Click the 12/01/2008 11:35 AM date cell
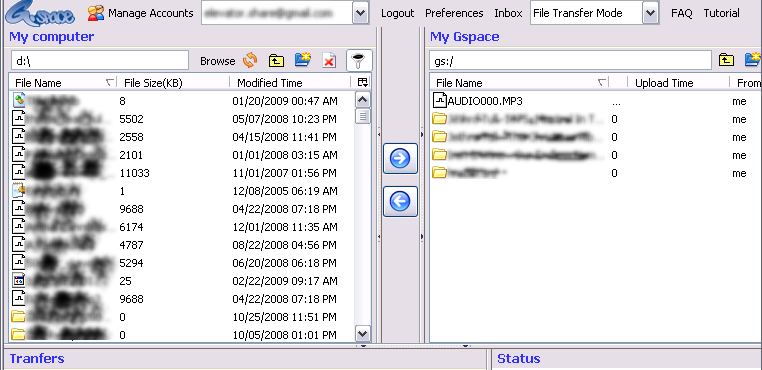The width and height of the screenshot is (762, 370). point(284,227)
